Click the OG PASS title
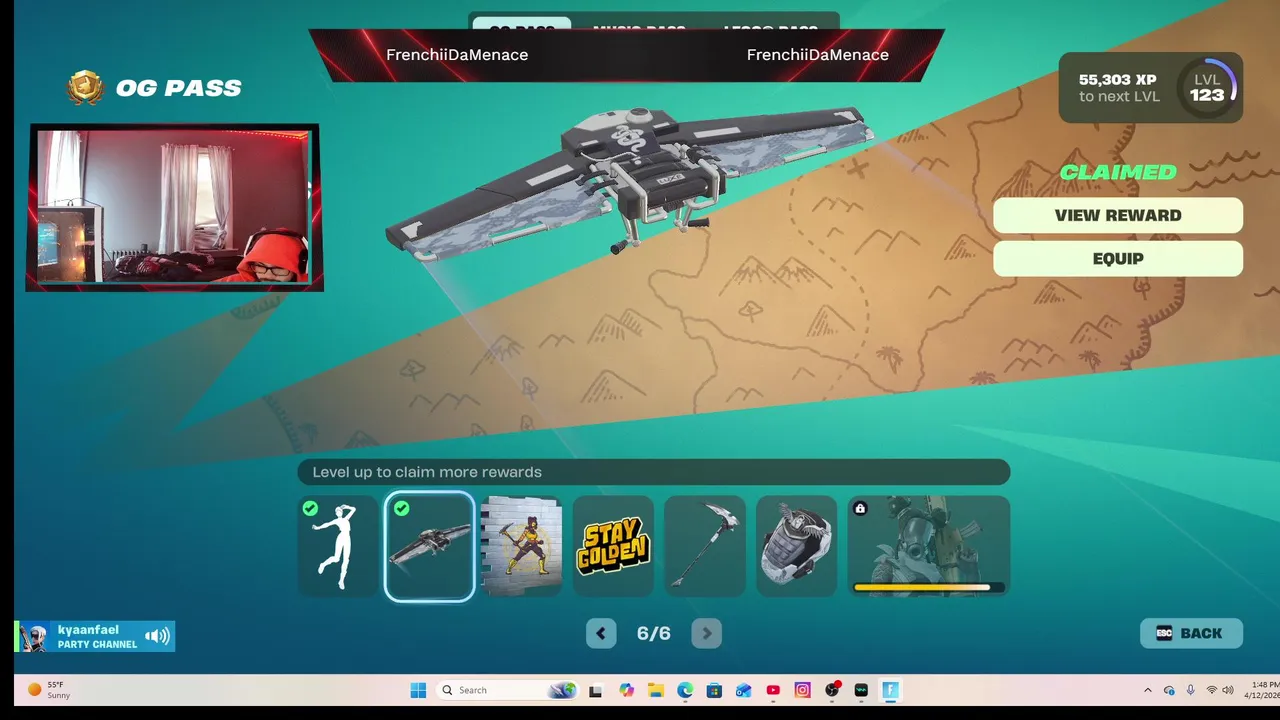Screen dimensions: 1280x720 pyautogui.click(x=179, y=88)
